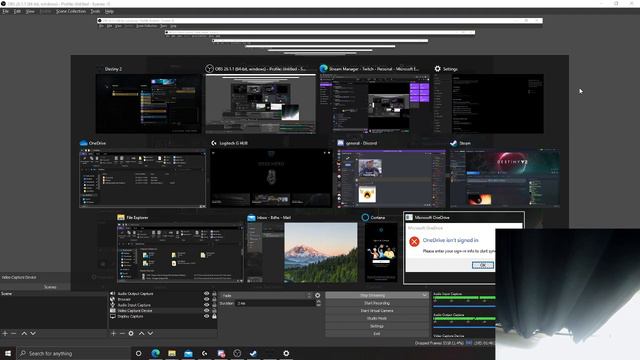
Task: Click the OBS Studio taskbar icon
Action: pos(237,353)
